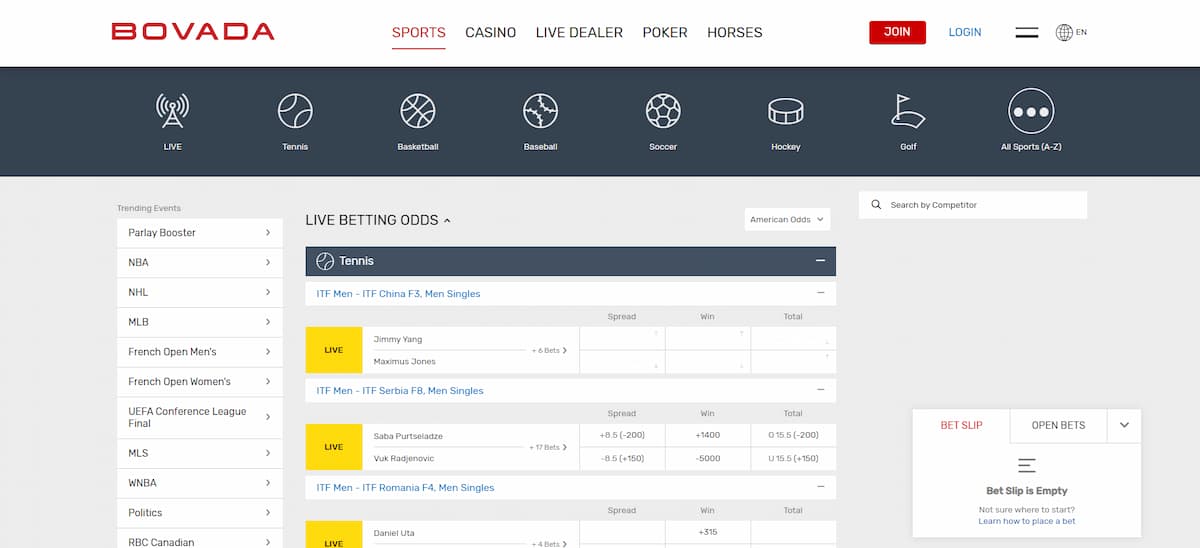
Task: Expand +6 Bets for Jimmy Yang match
Action: [549, 350]
